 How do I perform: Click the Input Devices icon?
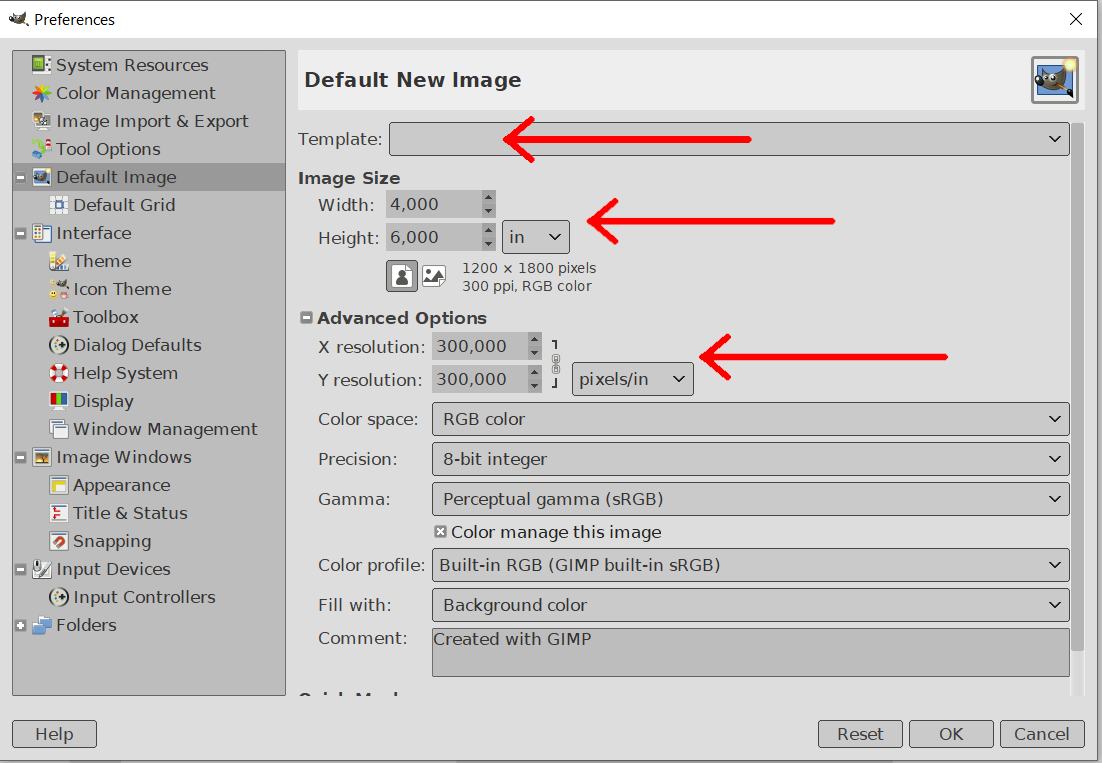[x=41, y=569]
